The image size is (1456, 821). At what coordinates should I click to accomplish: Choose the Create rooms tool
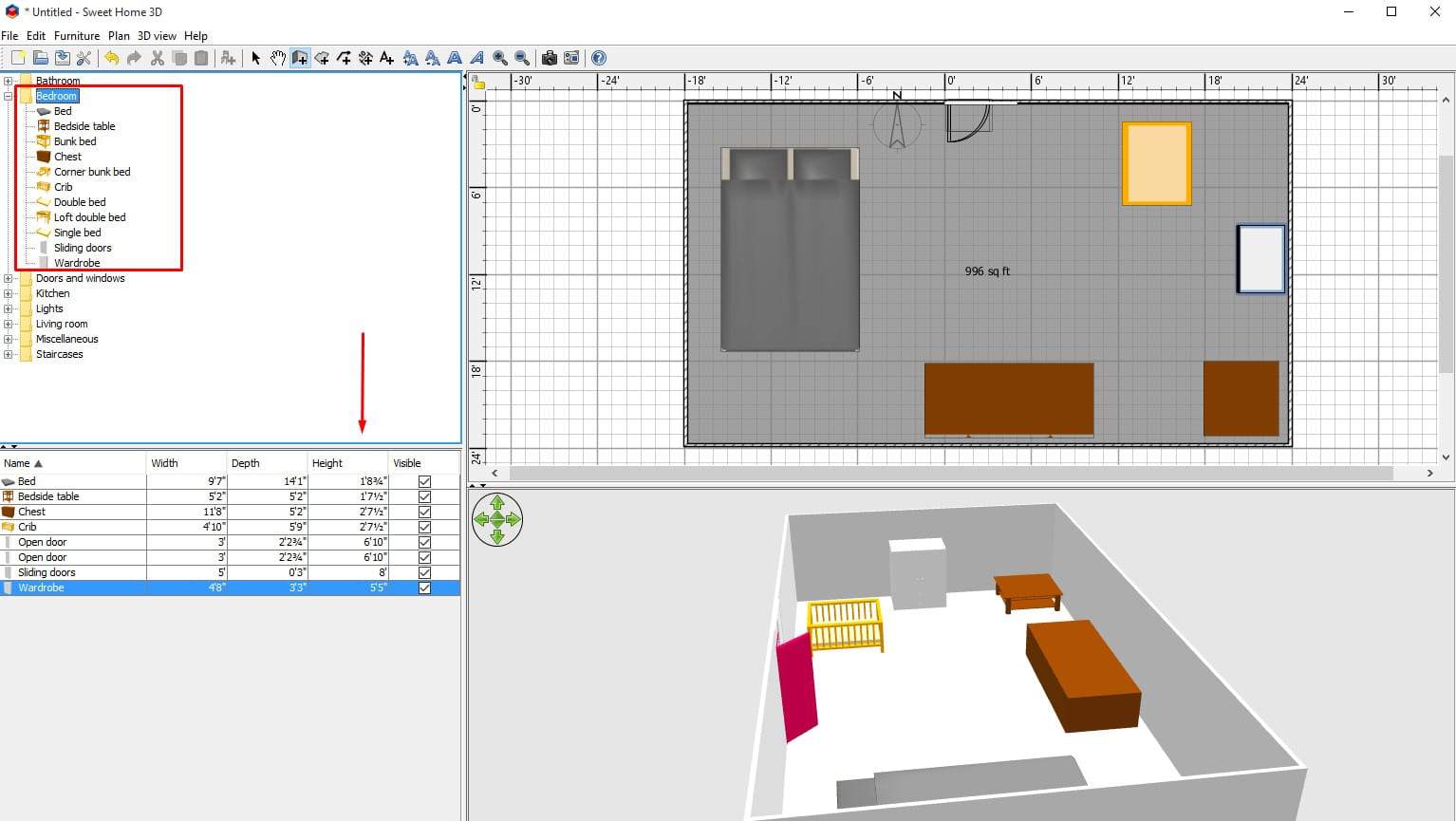(322, 58)
